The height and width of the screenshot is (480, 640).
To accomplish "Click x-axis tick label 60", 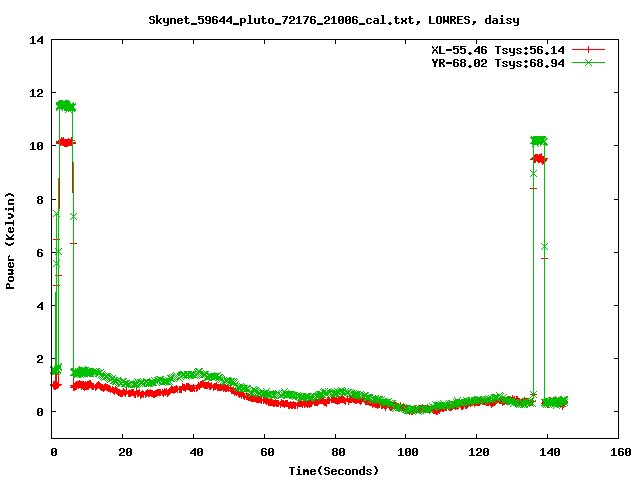I will pyautogui.click(x=267, y=452).
